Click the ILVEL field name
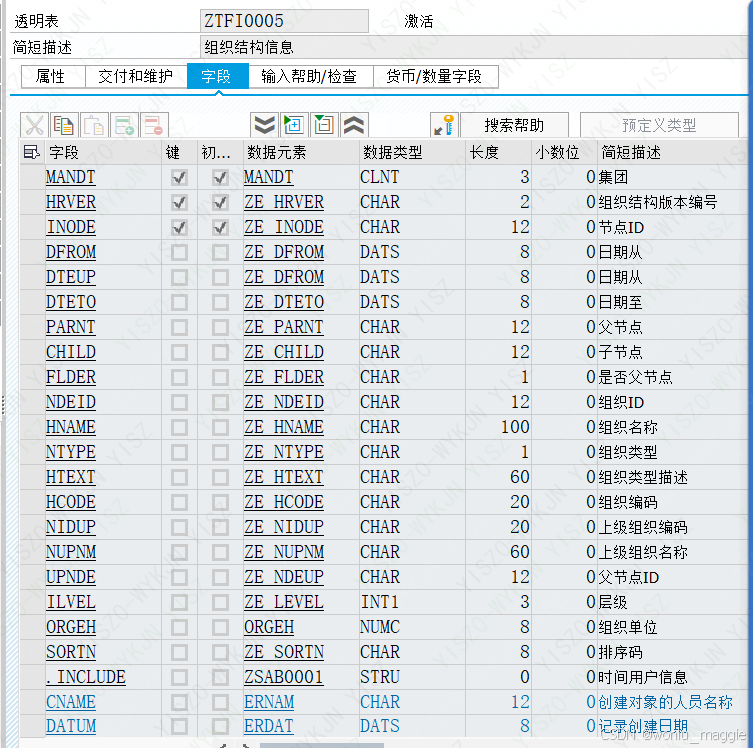Viewport: 753px width, 748px height. click(71, 602)
